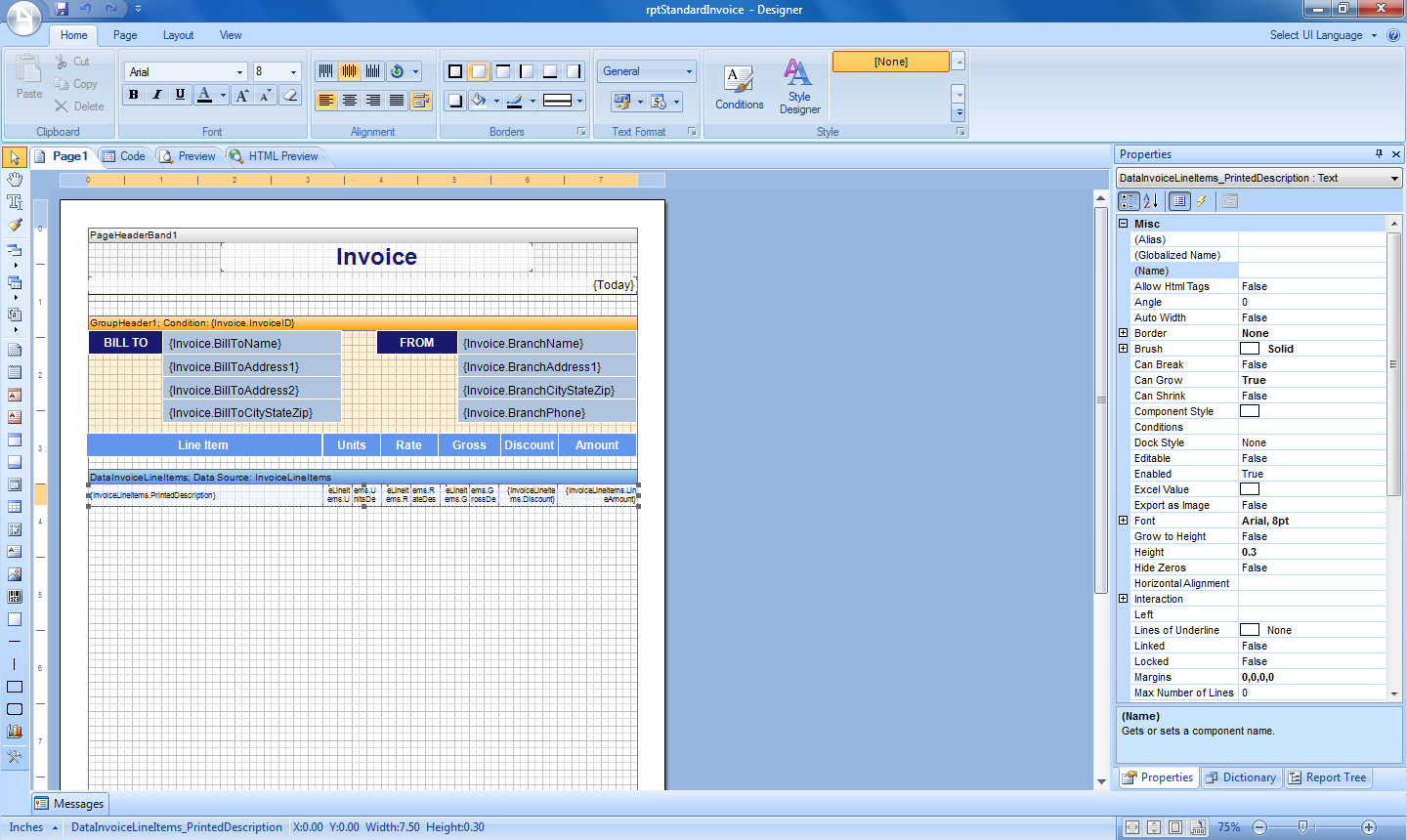Sort properties alphabetically with A-Z button
Screen dimensions: 1407x840
click(x=1151, y=201)
